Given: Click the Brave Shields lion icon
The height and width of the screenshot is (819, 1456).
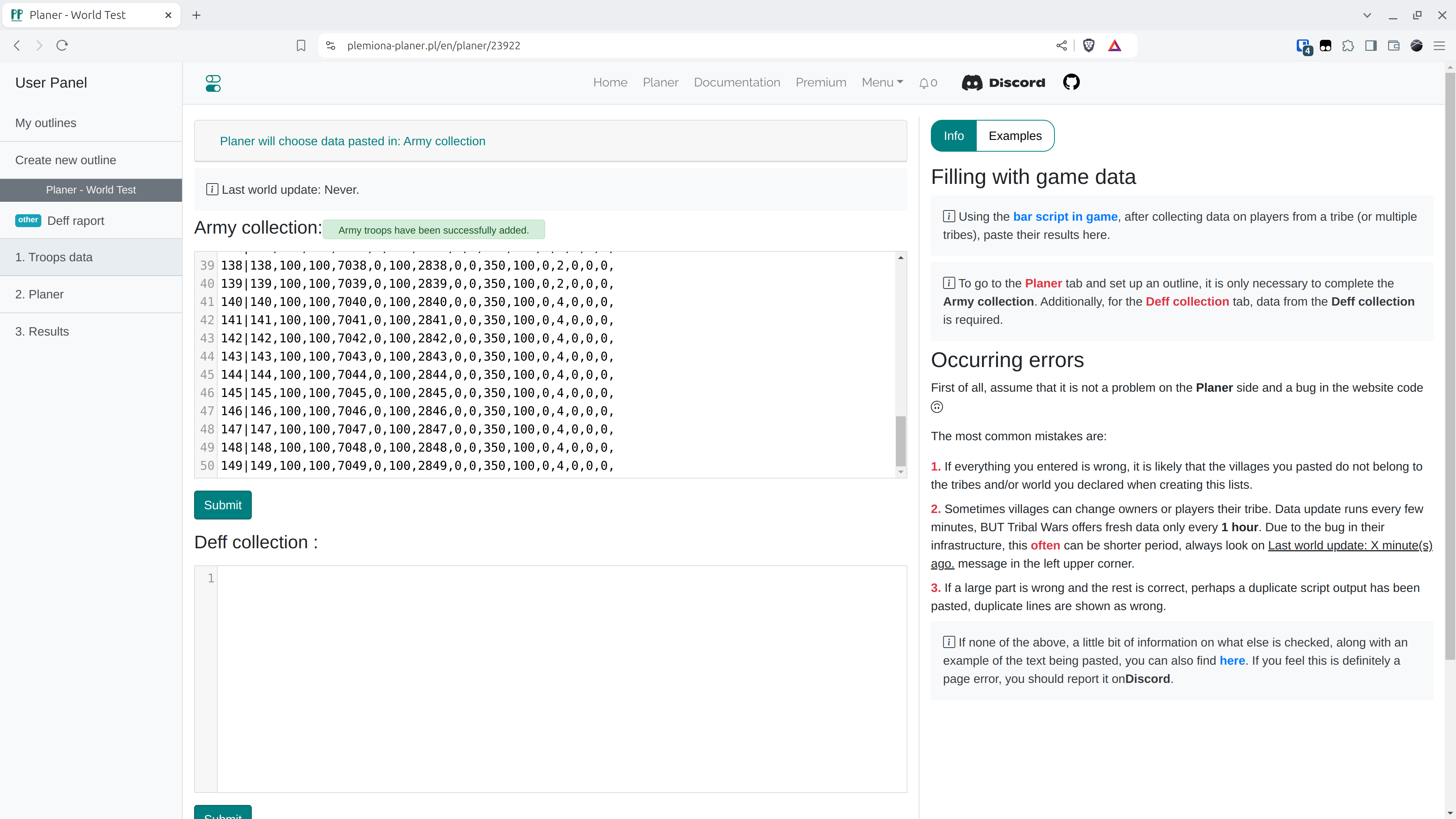Looking at the screenshot, I should coord(1088,46).
